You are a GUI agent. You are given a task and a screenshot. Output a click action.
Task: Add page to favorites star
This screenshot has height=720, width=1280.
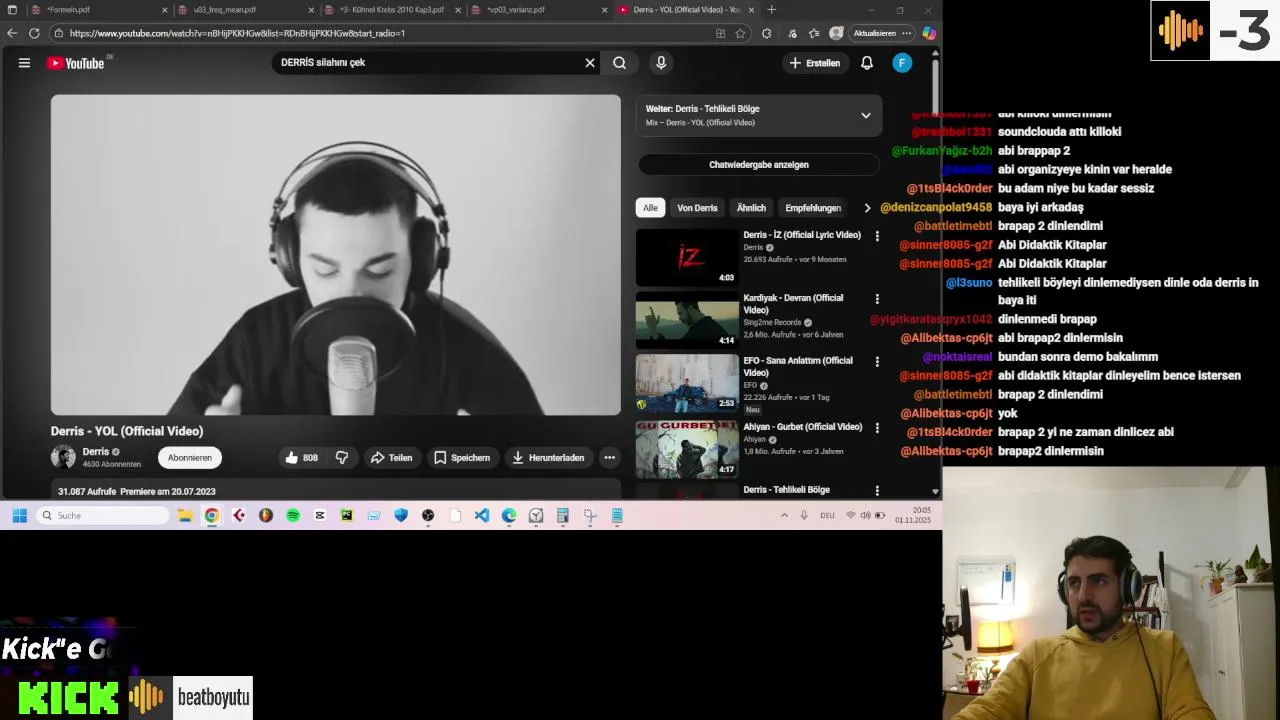pos(740,33)
